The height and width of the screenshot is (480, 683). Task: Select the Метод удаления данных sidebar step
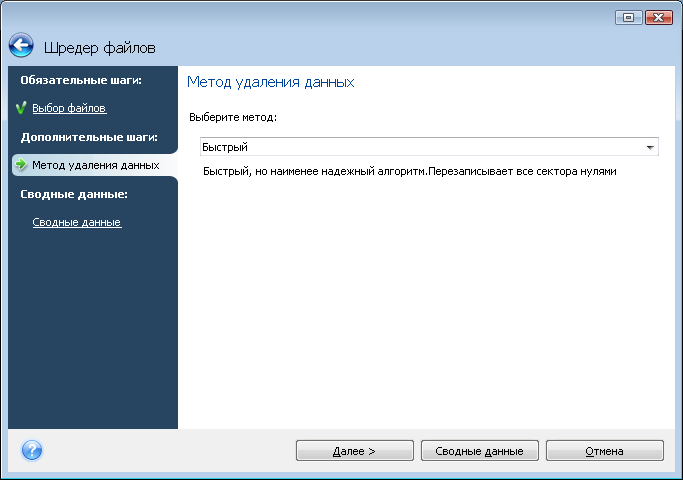(x=95, y=165)
